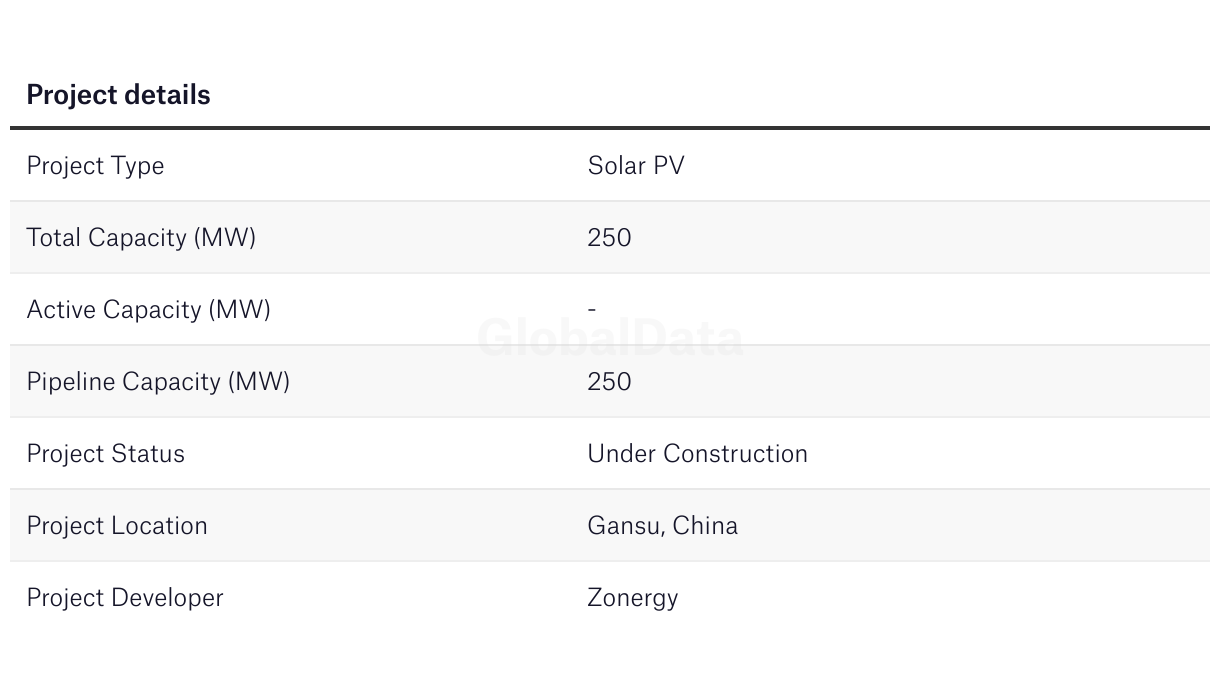
Task: Select the Project Status row label
Action: (105, 454)
